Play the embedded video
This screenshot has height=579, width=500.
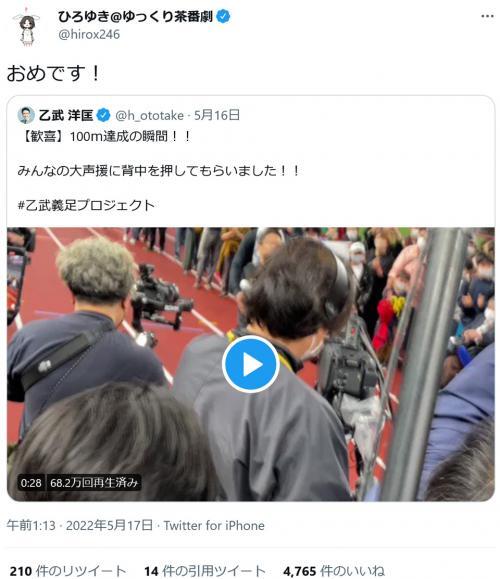coord(250,364)
